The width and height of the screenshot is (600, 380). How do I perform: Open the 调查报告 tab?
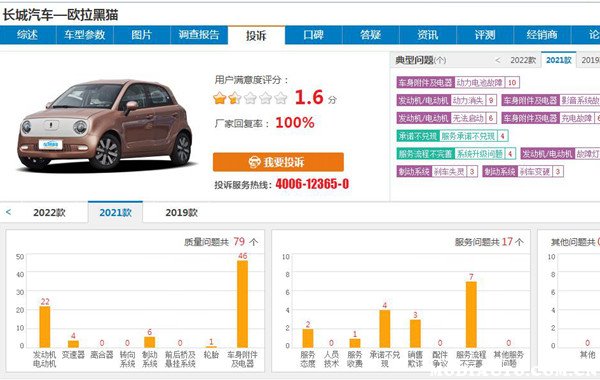coord(199,35)
